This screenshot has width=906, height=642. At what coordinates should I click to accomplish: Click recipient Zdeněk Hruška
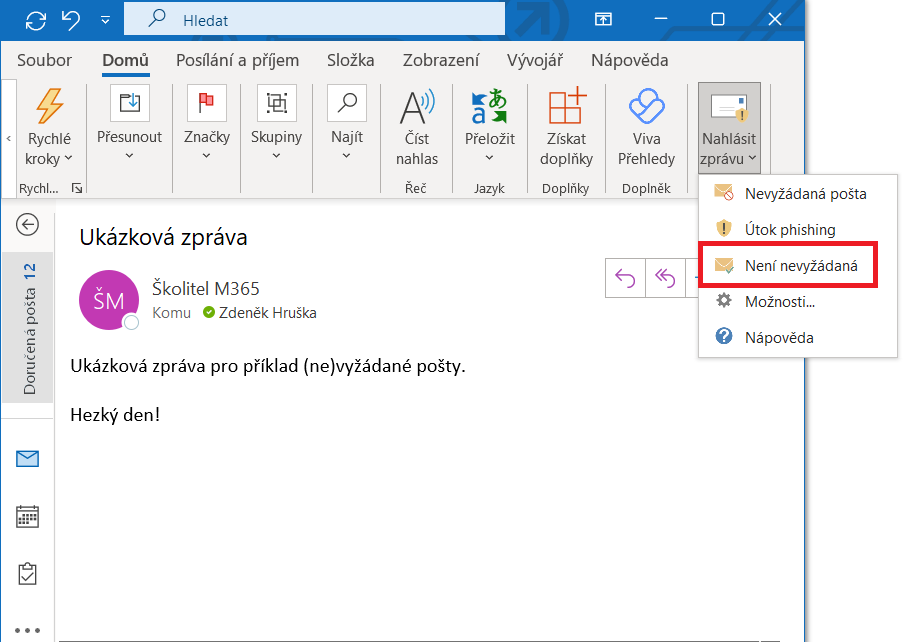pyautogui.click(x=268, y=313)
